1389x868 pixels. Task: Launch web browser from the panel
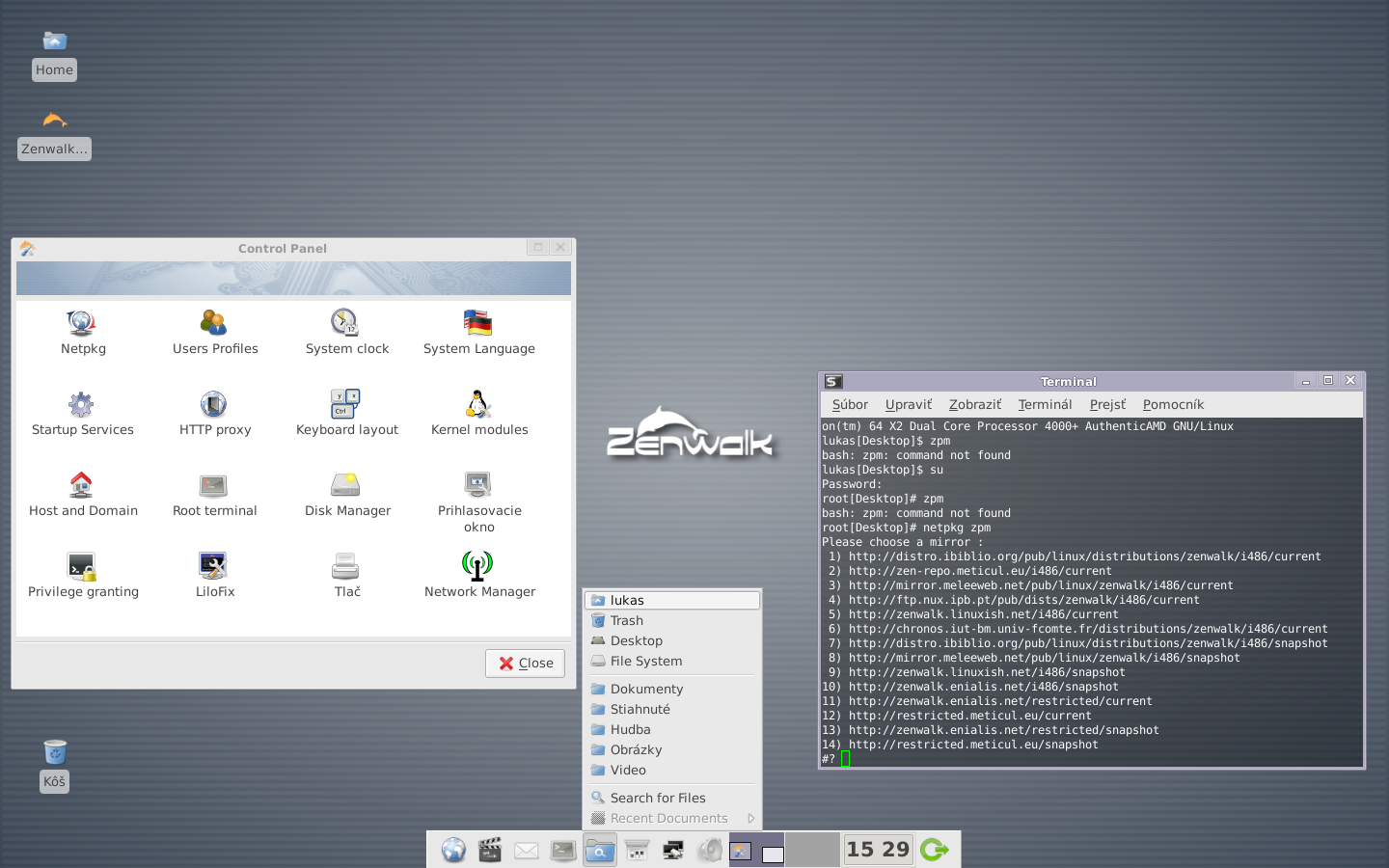coord(453,850)
